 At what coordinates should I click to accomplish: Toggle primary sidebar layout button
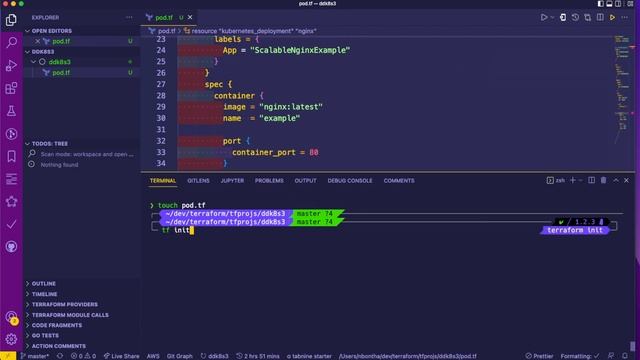click(x=600, y=4)
